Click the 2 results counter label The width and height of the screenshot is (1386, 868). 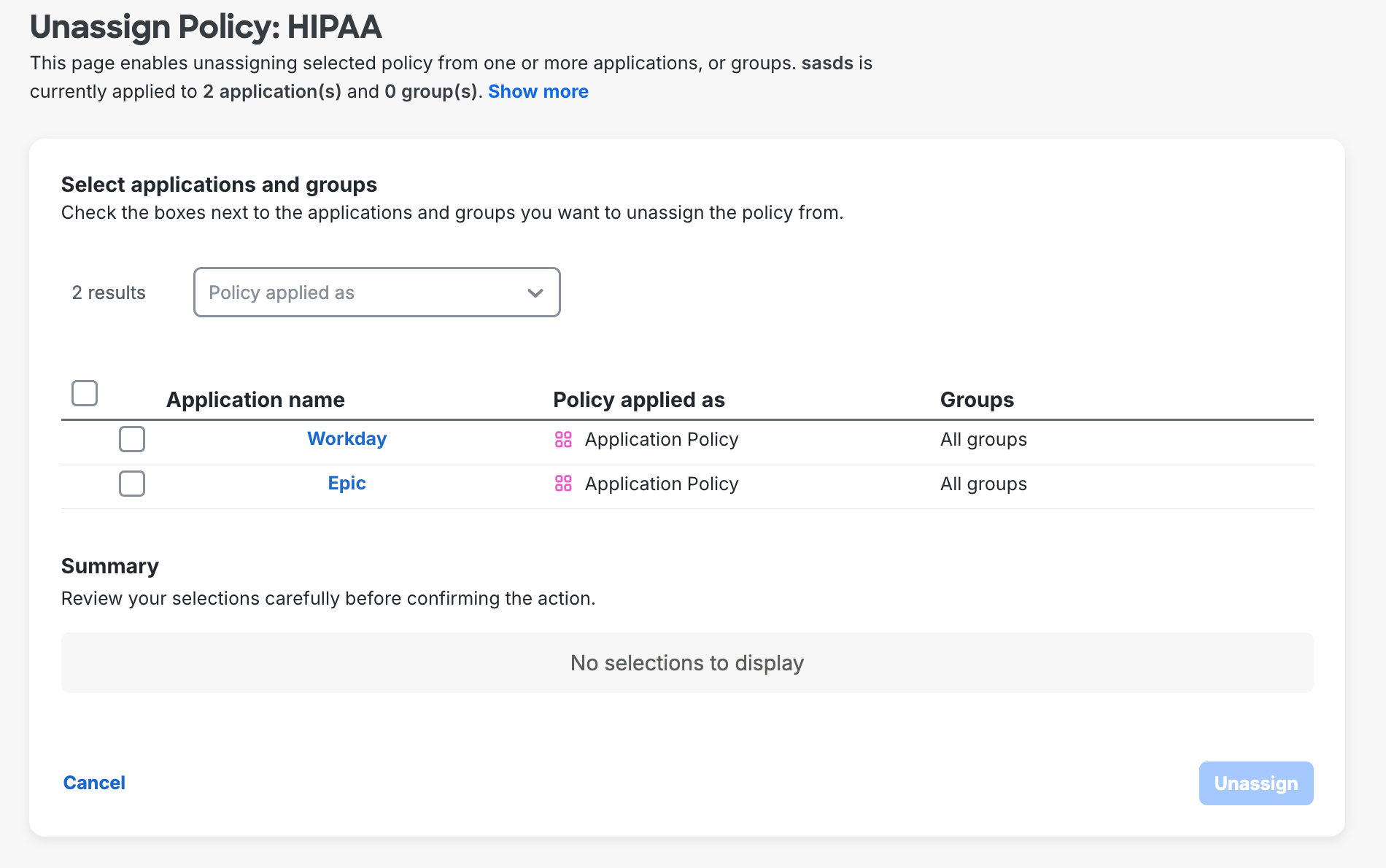pyautogui.click(x=108, y=292)
